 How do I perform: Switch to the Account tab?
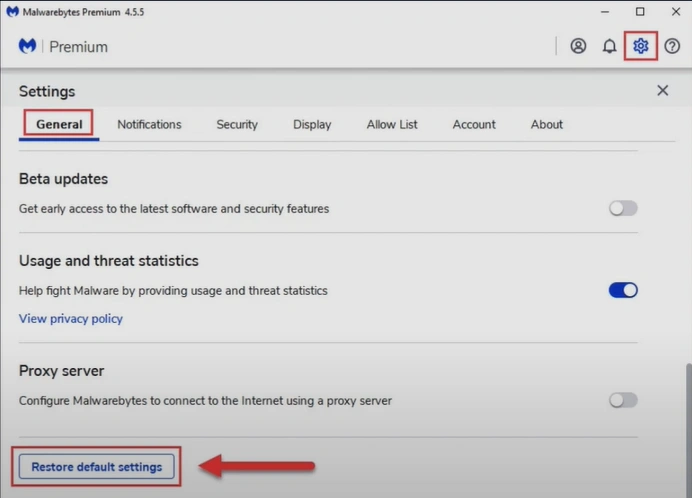click(474, 124)
